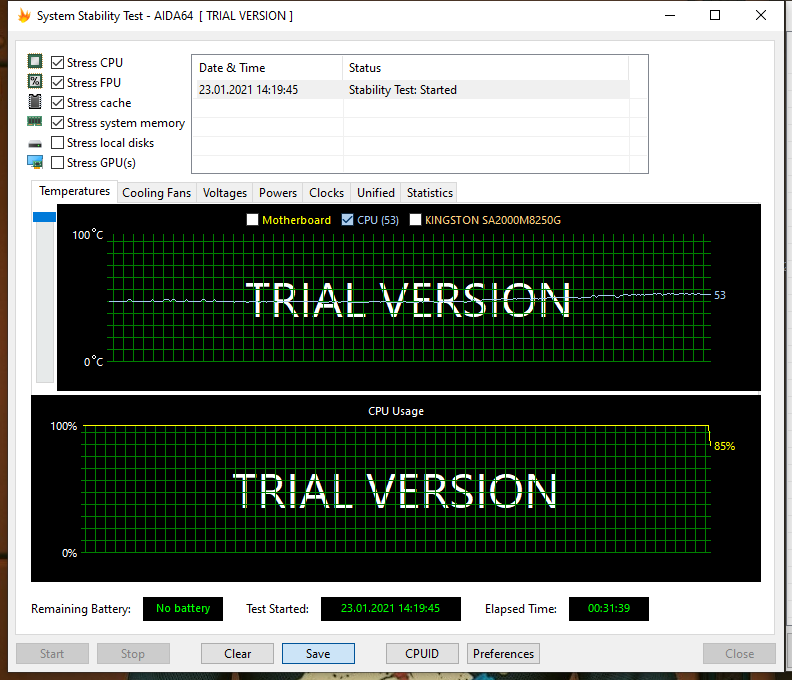Close the AIDA64 window with X
The width and height of the screenshot is (792, 680).
[761, 15]
